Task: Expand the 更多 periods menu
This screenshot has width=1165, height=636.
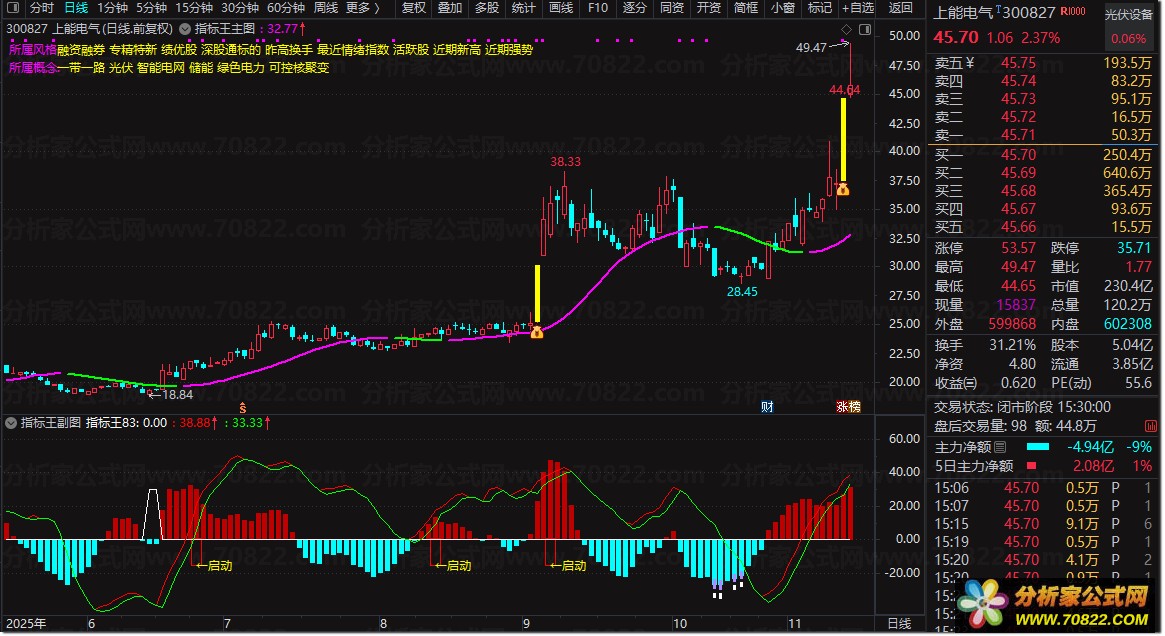Action: pos(363,8)
